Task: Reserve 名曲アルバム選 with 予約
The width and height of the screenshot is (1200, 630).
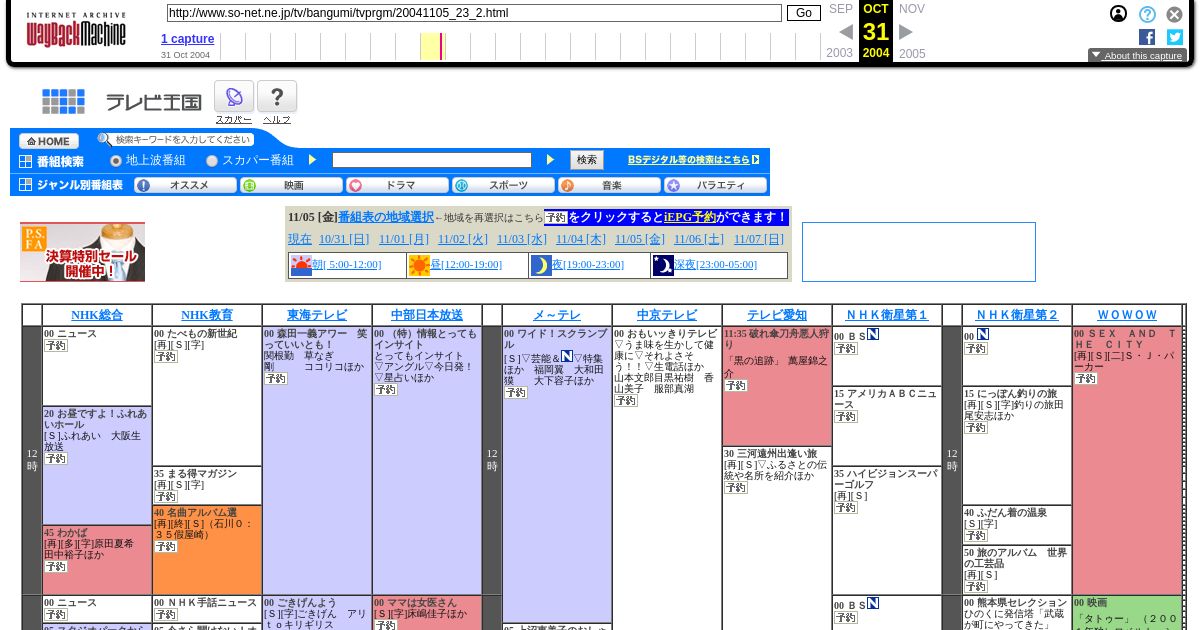Action: [165, 546]
